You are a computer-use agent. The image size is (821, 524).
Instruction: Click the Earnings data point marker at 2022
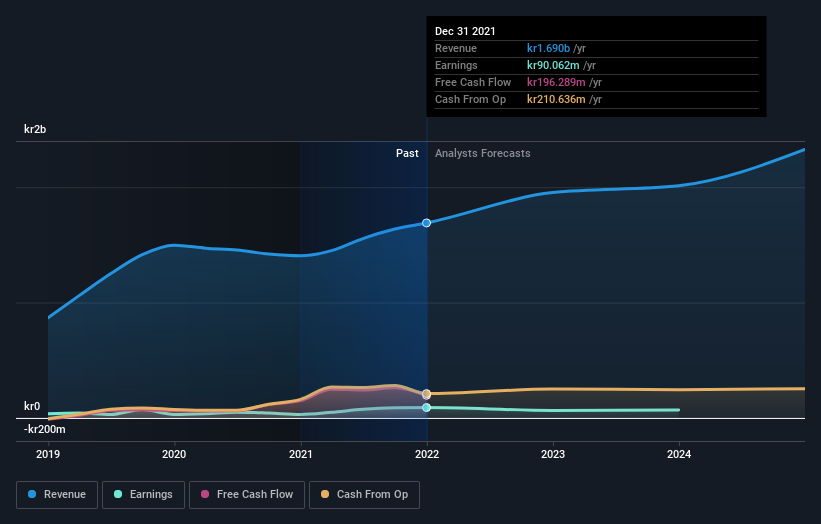[427, 407]
